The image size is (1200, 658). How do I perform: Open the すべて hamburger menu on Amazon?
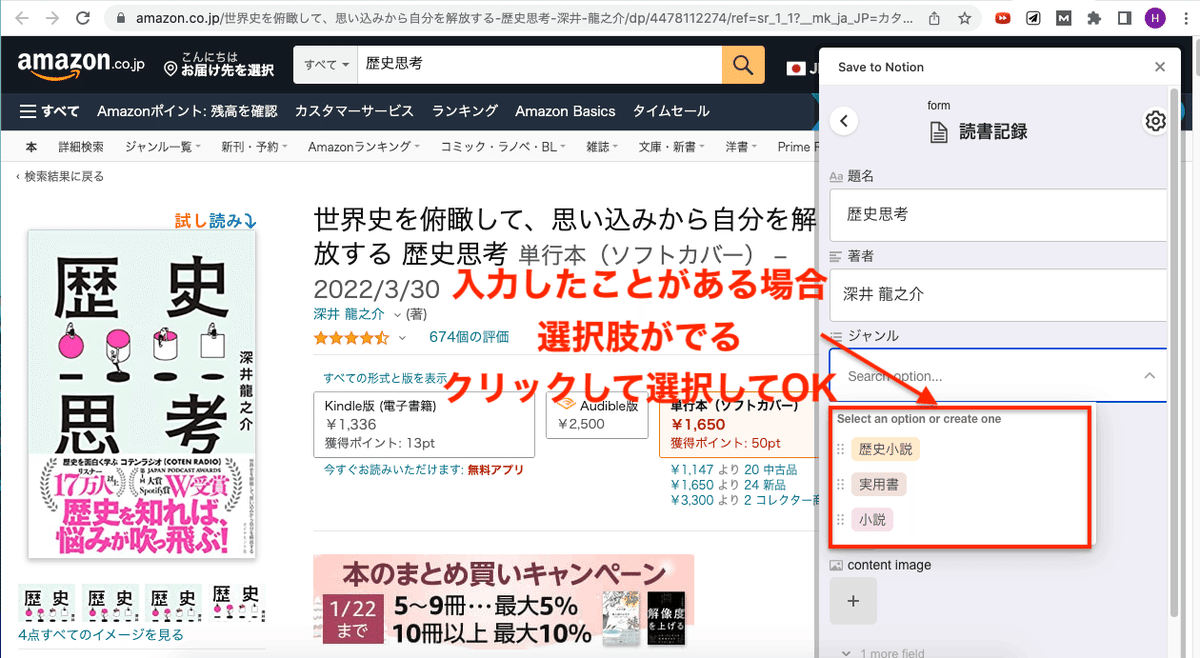(x=49, y=111)
